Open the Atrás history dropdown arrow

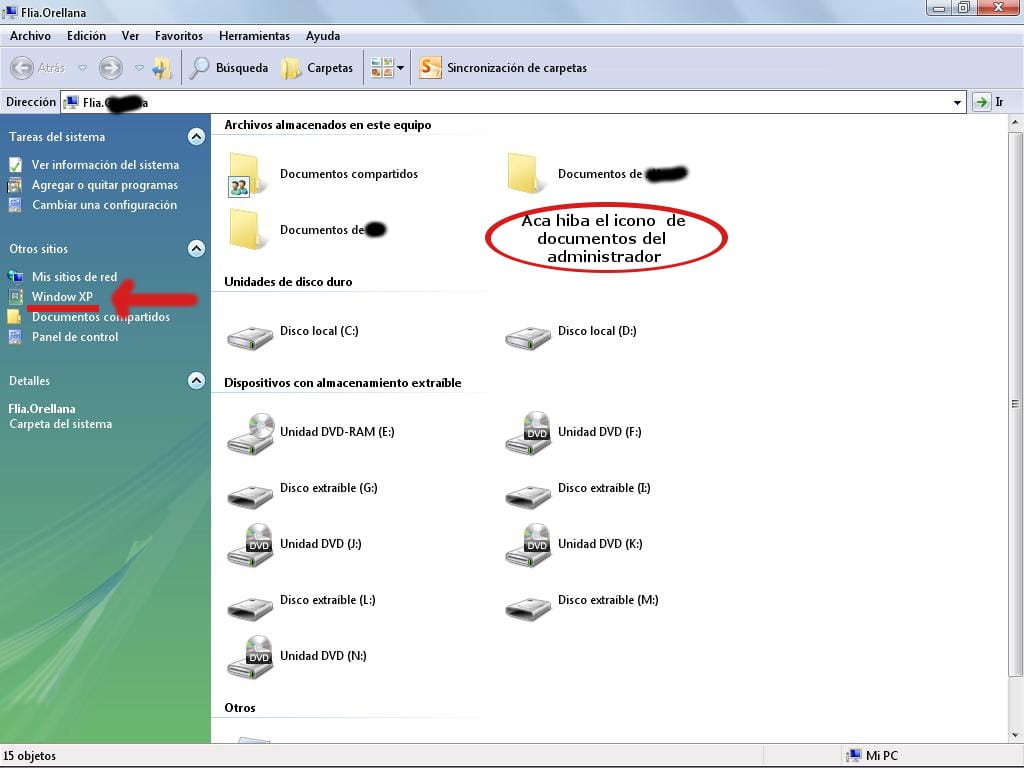pyautogui.click(x=82, y=67)
